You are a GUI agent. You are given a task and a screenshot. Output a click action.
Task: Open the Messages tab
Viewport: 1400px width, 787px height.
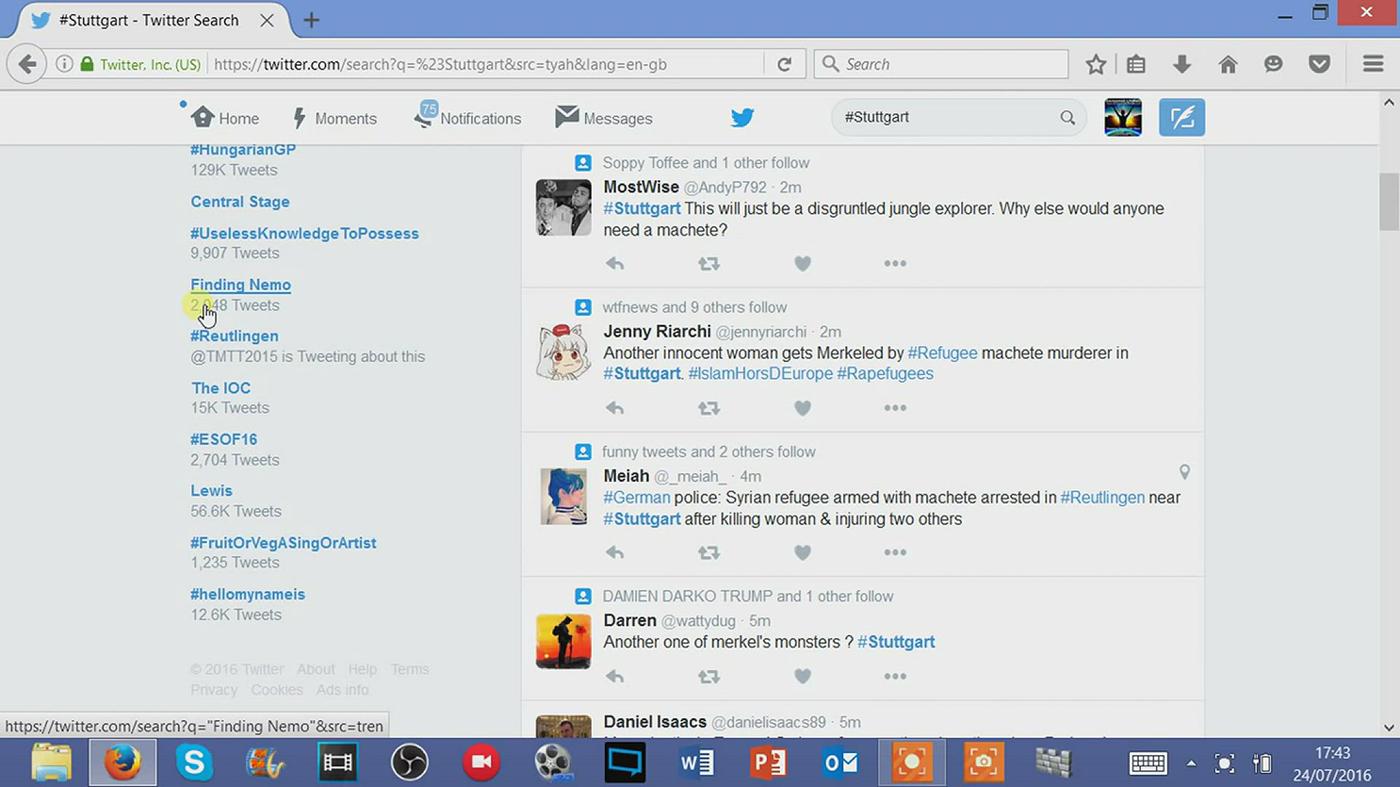point(604,118)
